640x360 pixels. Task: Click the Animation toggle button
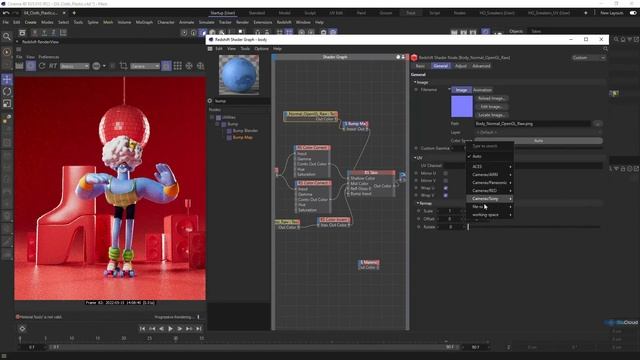pos(482,90)
